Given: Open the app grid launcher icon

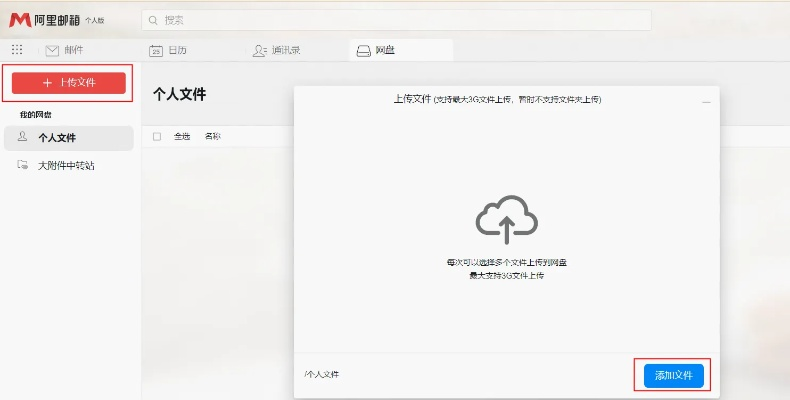Looking at the screenshot, I should pyautogui.click(x=17, y=50).
